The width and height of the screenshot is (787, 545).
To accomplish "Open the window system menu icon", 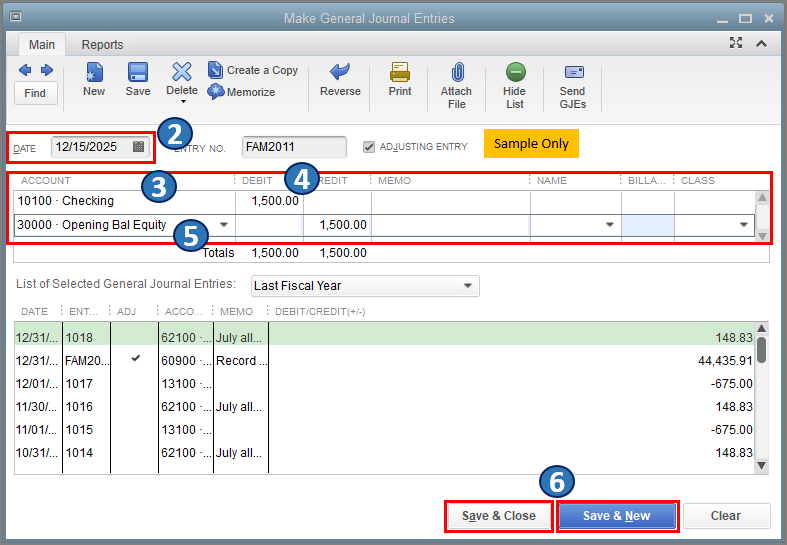I will [16, 18].
